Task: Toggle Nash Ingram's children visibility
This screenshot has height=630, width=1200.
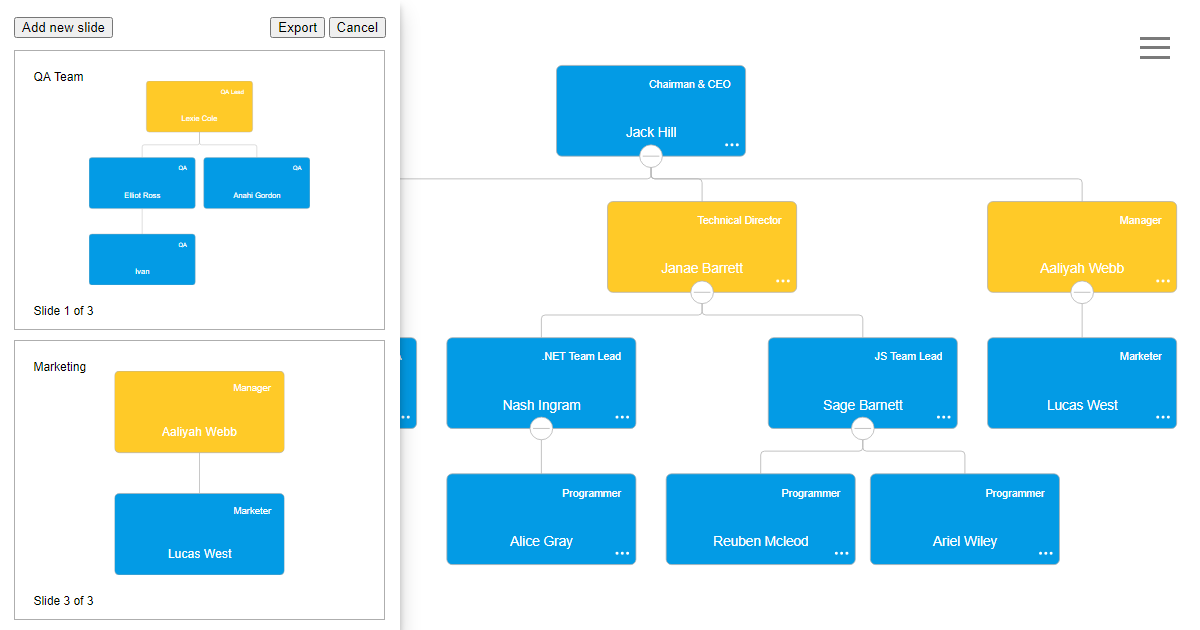Action: 541,428
